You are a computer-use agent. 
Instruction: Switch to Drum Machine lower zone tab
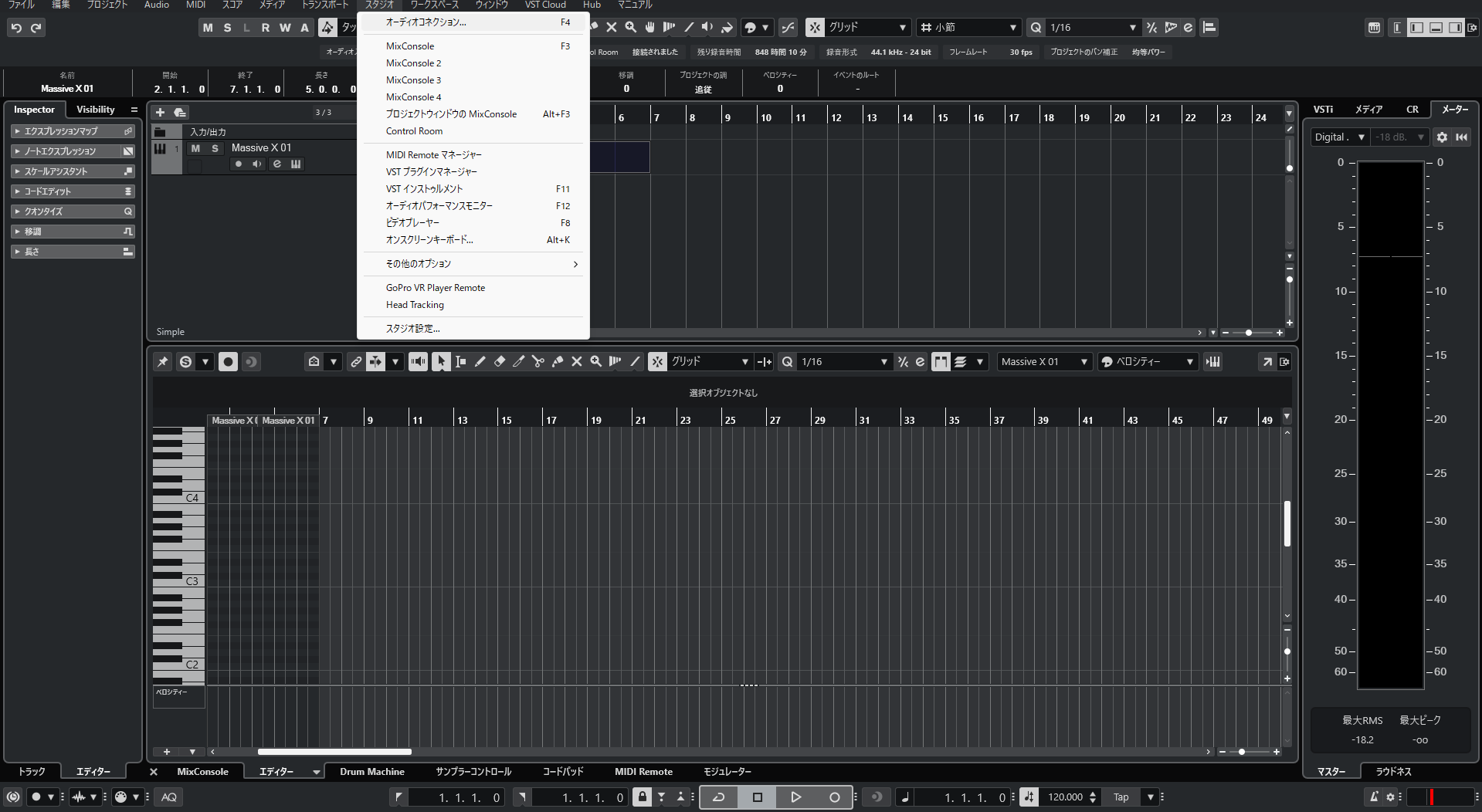pyautogui.click(x=372, y=772)
